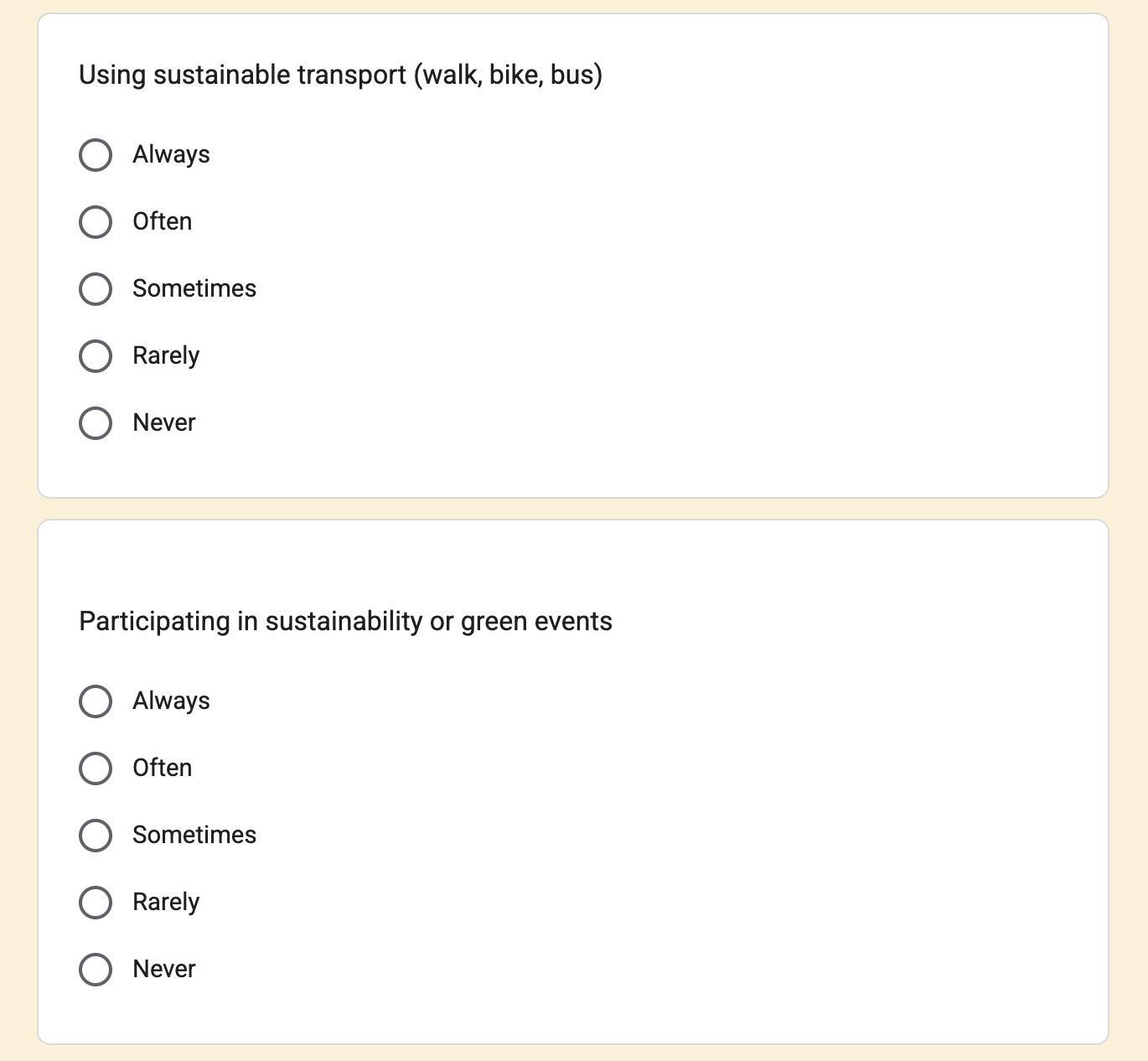Mark Sometimes radio circle for green events
The height and width of the screenshot is (1061, 1148).
pos(96,836)
